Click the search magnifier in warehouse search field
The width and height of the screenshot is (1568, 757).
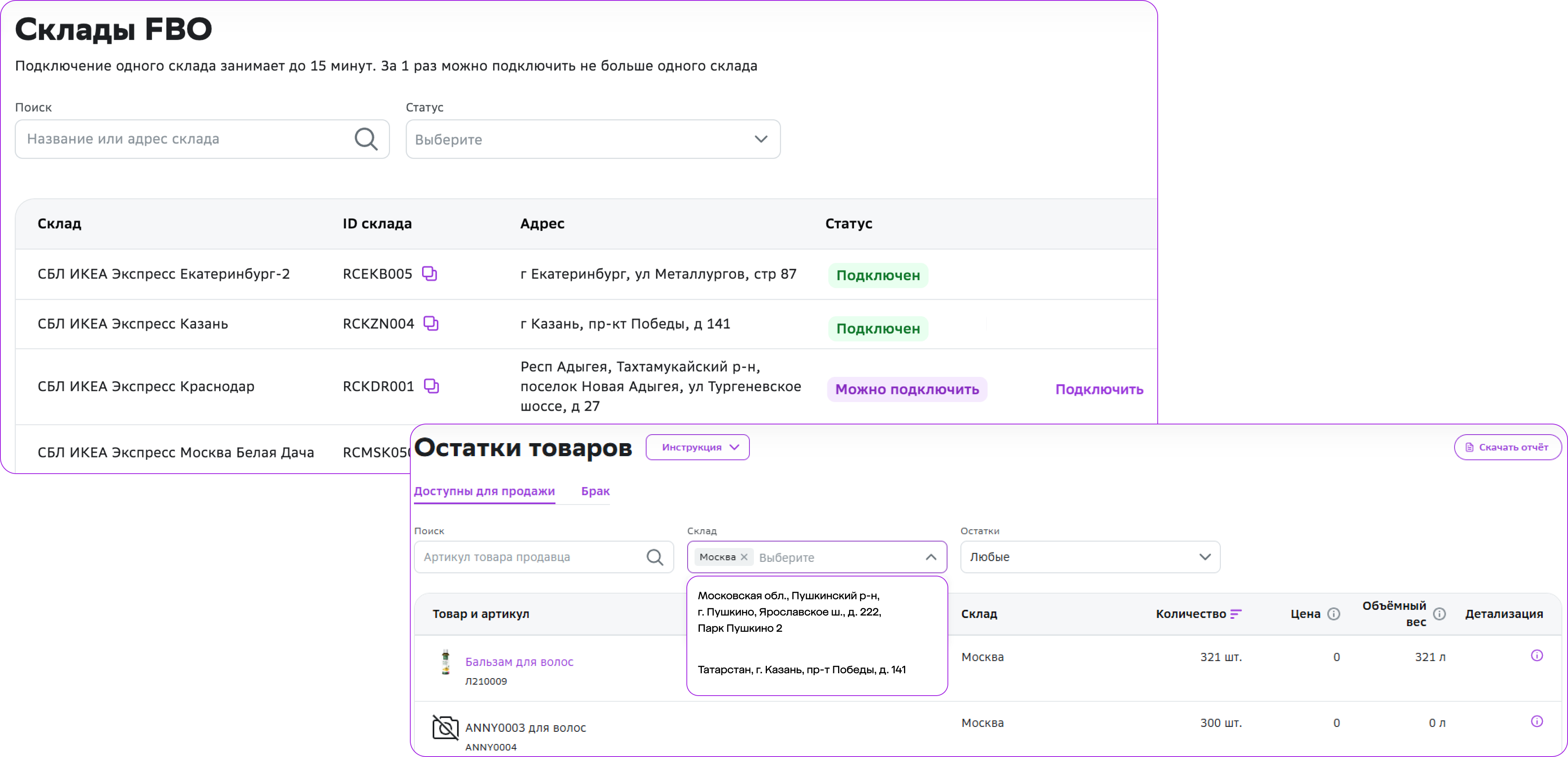366,139
